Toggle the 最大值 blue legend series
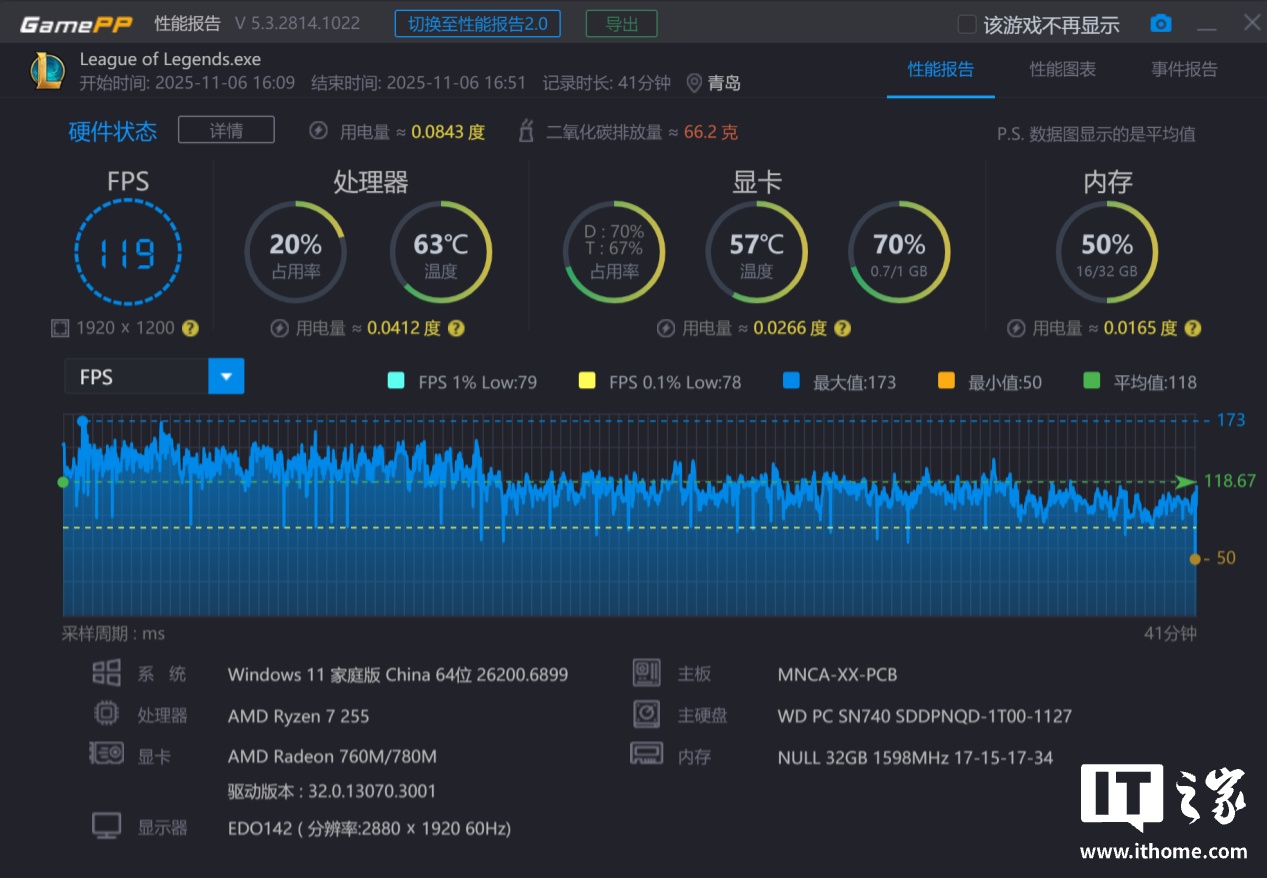Image resolution: width=1267 pixels, height=878 pixels. [791, 381]
